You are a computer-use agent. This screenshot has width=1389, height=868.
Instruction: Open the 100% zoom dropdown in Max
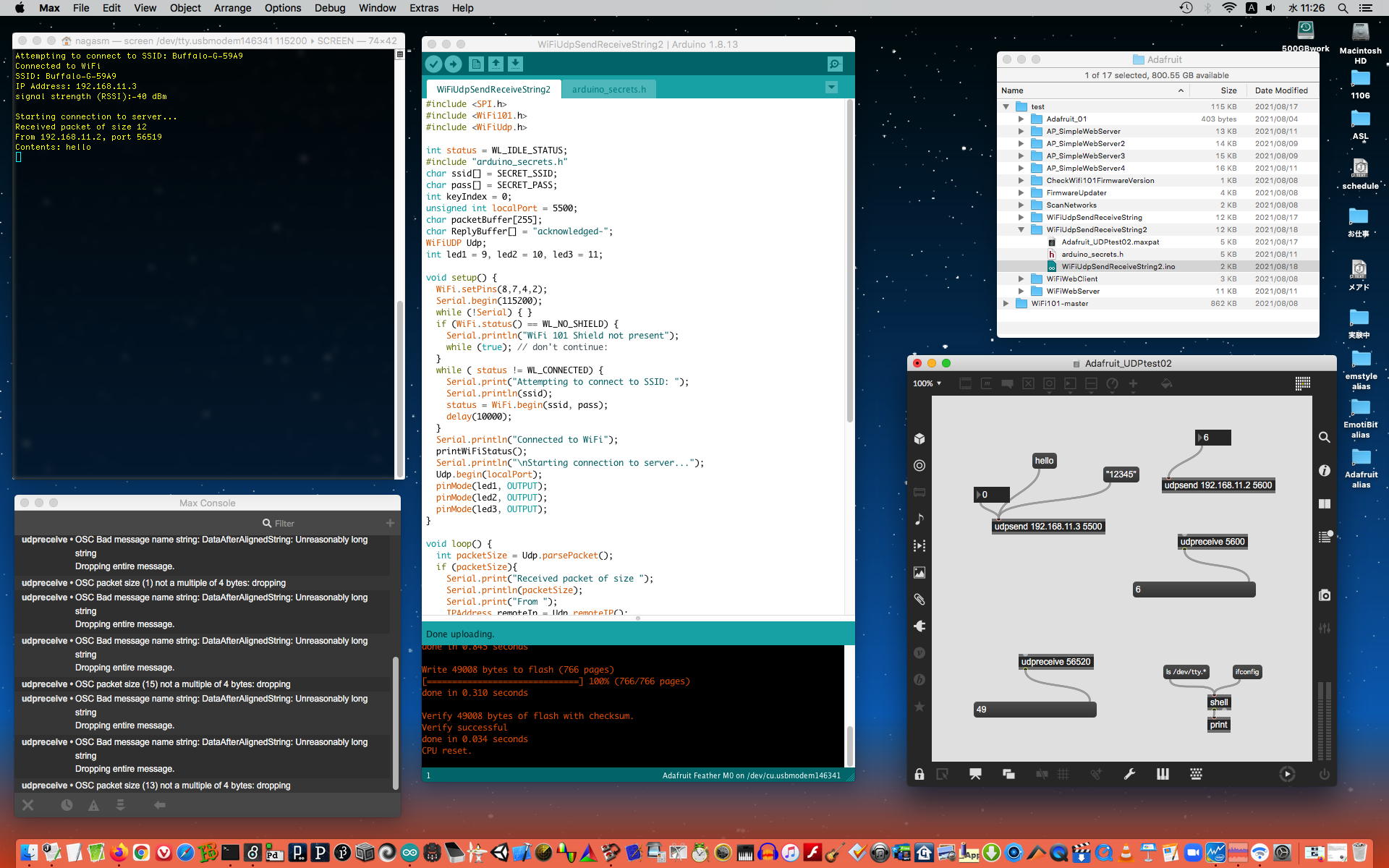tap(927, 383)
